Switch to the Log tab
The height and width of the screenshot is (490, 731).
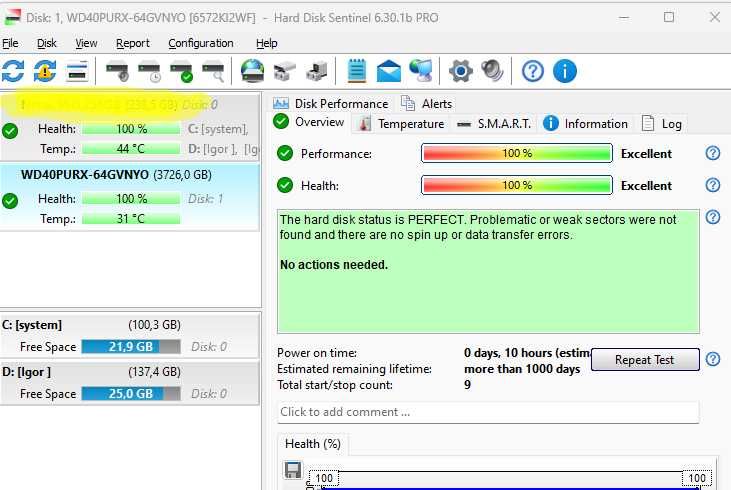click(x=662, y=124)
